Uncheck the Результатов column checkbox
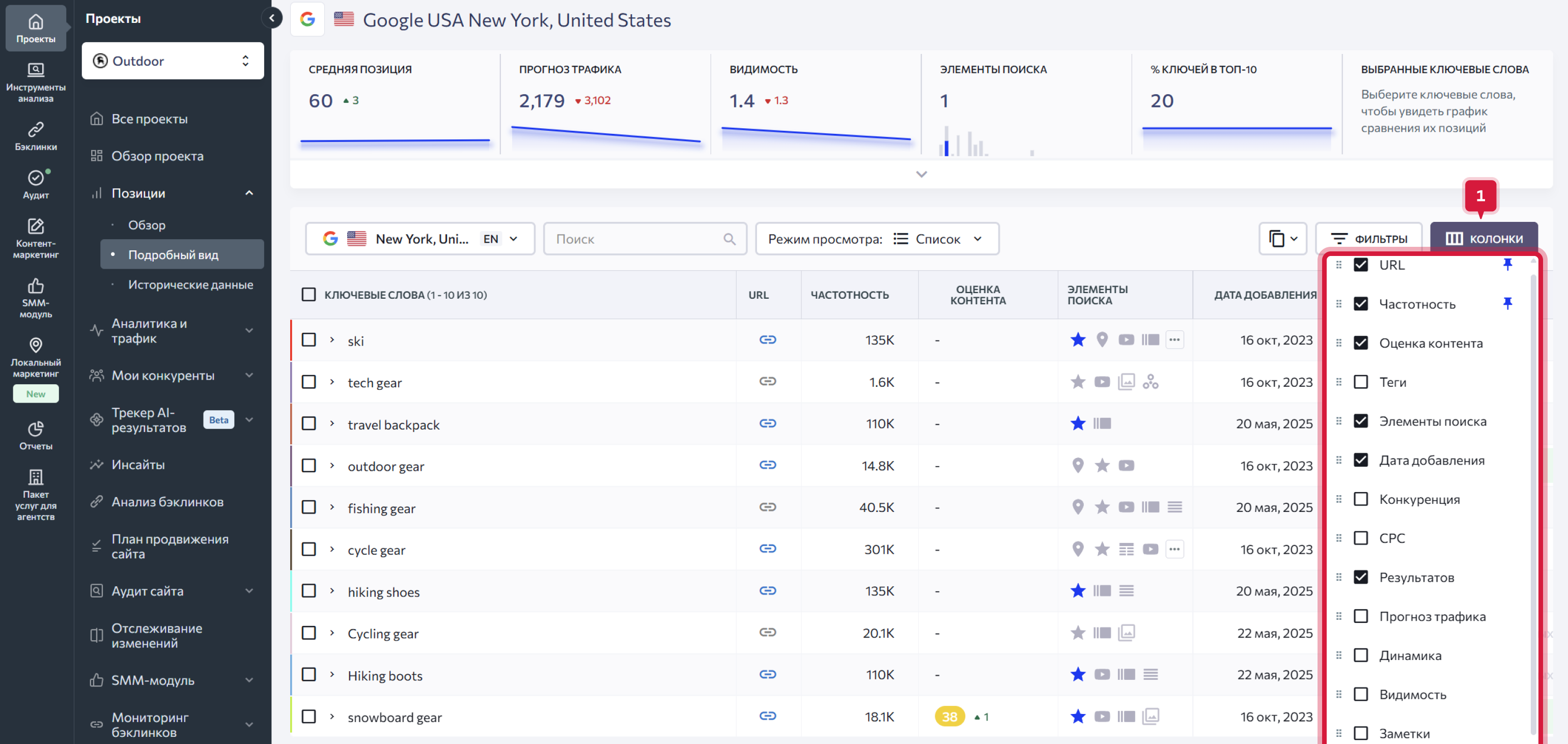 pos(1360,577)
